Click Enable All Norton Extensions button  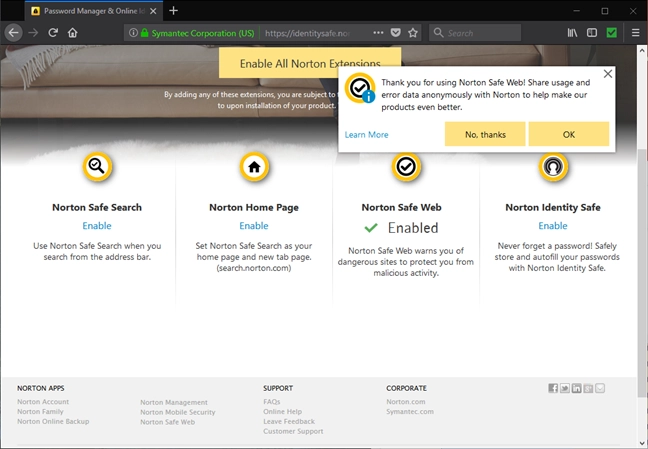310,63
